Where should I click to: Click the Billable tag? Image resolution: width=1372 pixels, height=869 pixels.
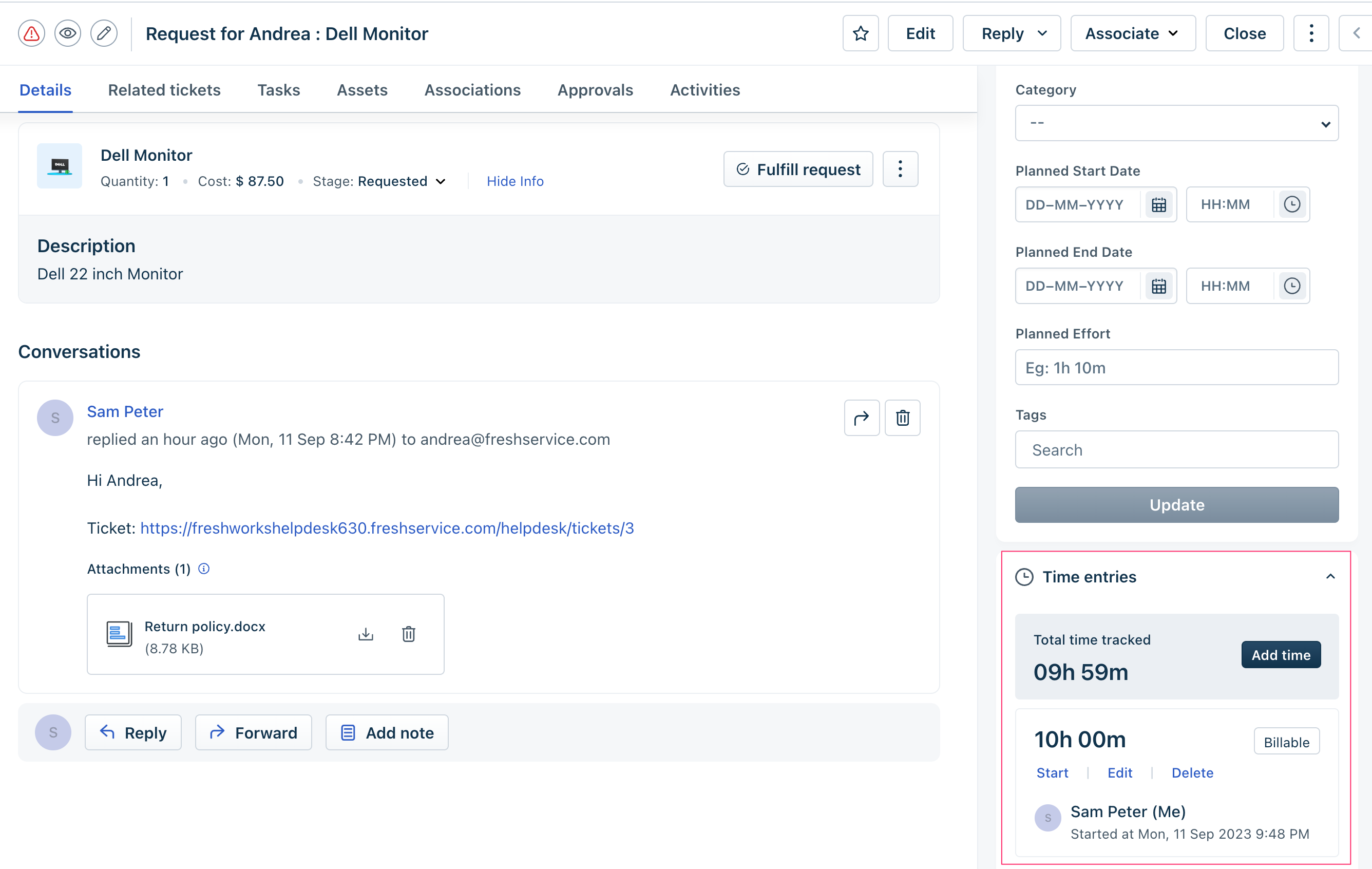(x=1287, y=742)
